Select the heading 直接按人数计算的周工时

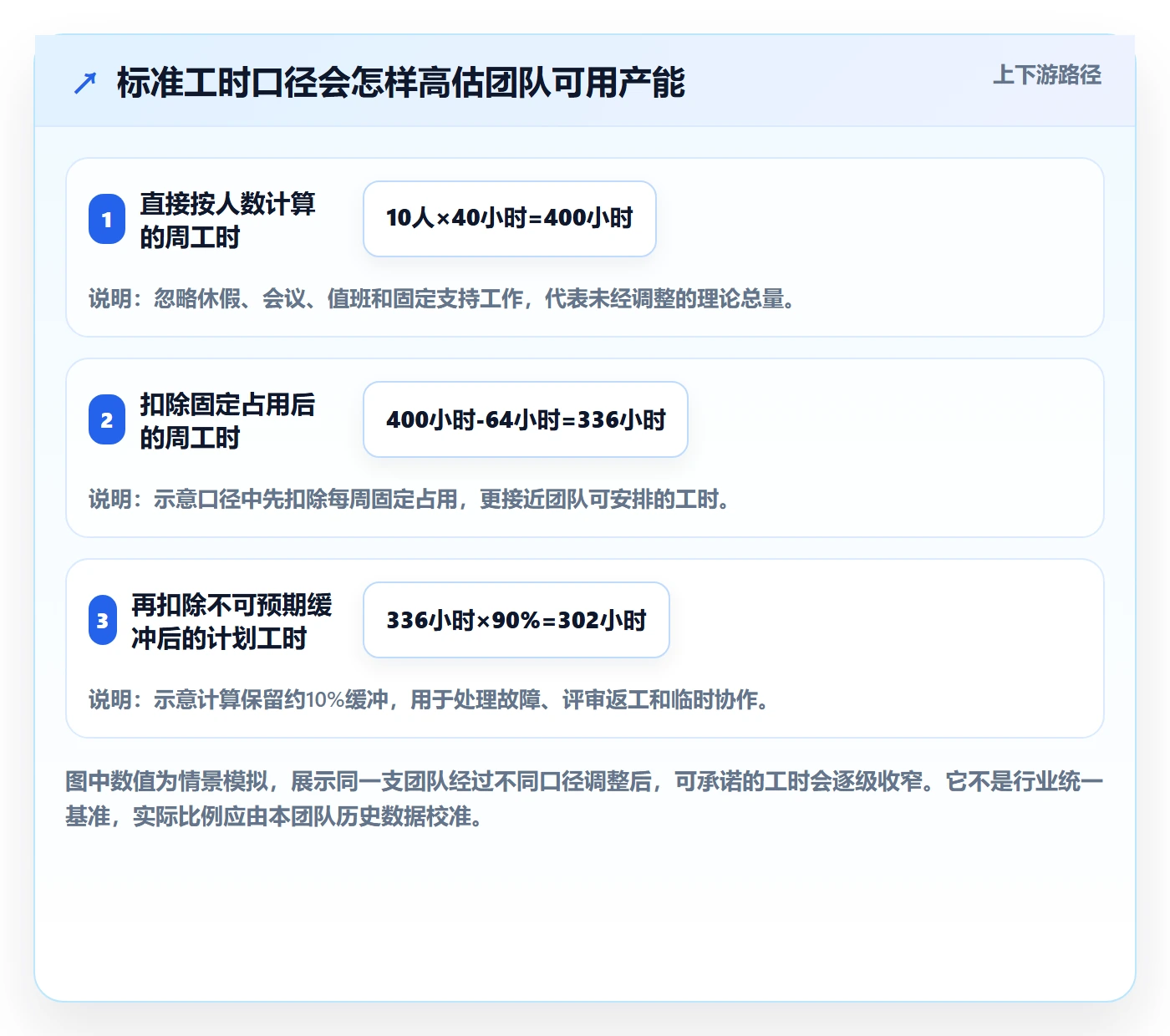[x=227, y=220]
